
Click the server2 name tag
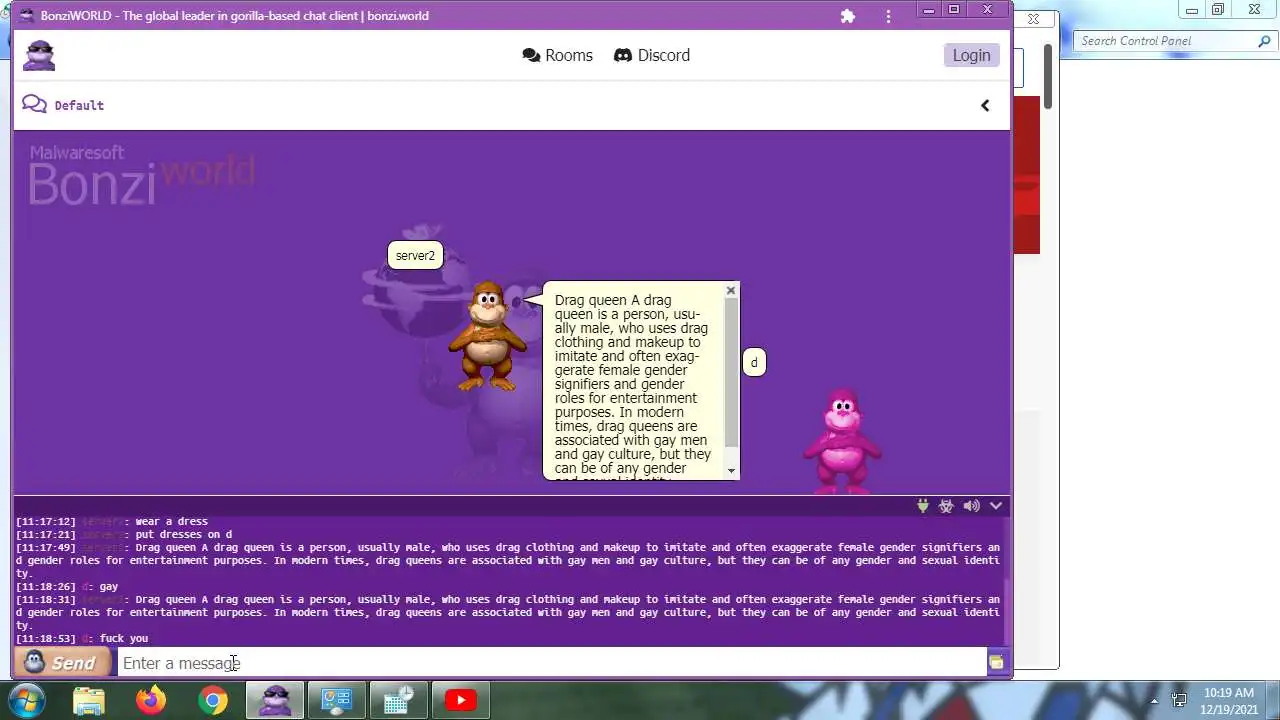[415, 255]
